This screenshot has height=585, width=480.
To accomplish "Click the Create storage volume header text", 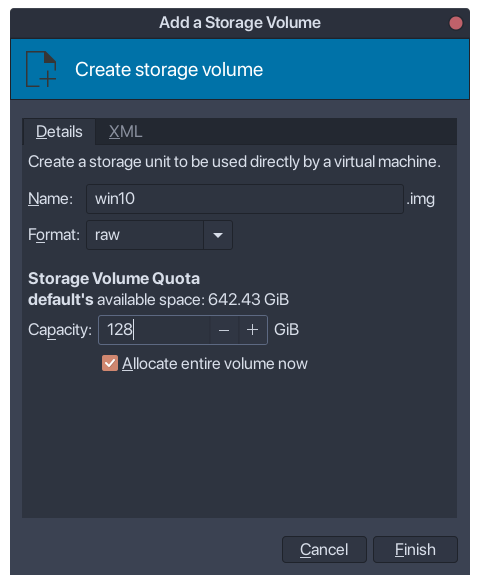I will pyautogui.click(x=169, y=70).
